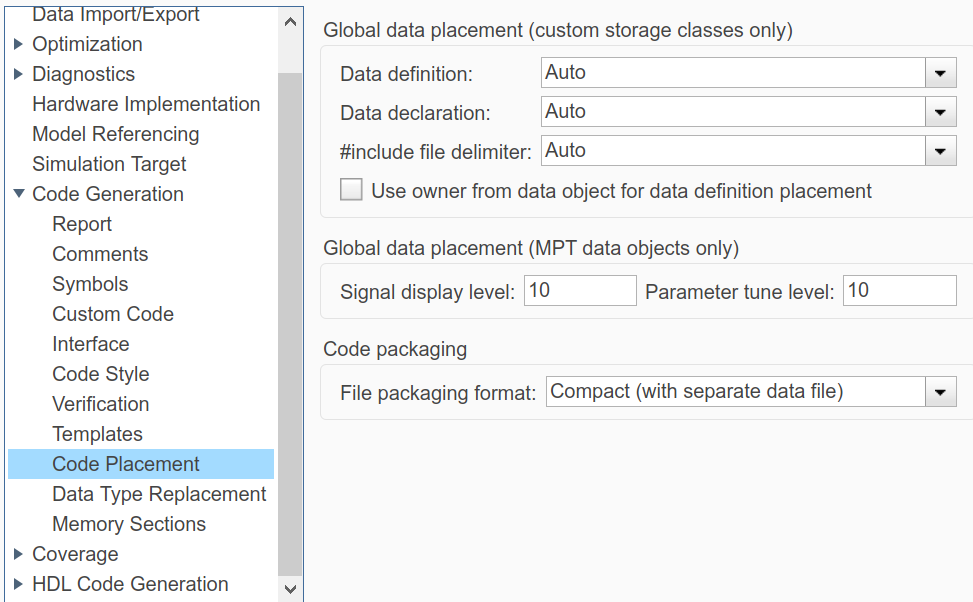Select the Memory Sections page
973x602 pixels.
[129, 524]
